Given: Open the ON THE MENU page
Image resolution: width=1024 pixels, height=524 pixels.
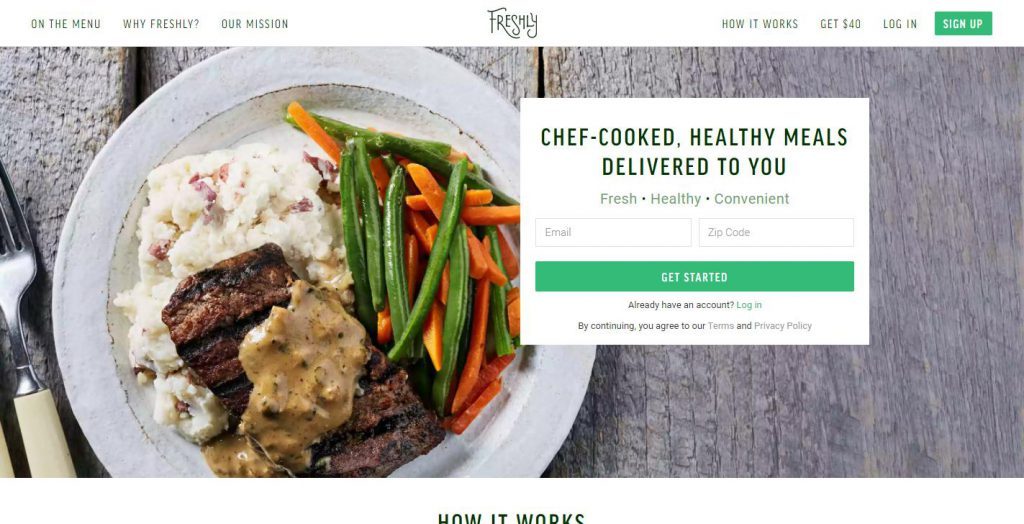Looking at the screenshot, I should [66, 24].
